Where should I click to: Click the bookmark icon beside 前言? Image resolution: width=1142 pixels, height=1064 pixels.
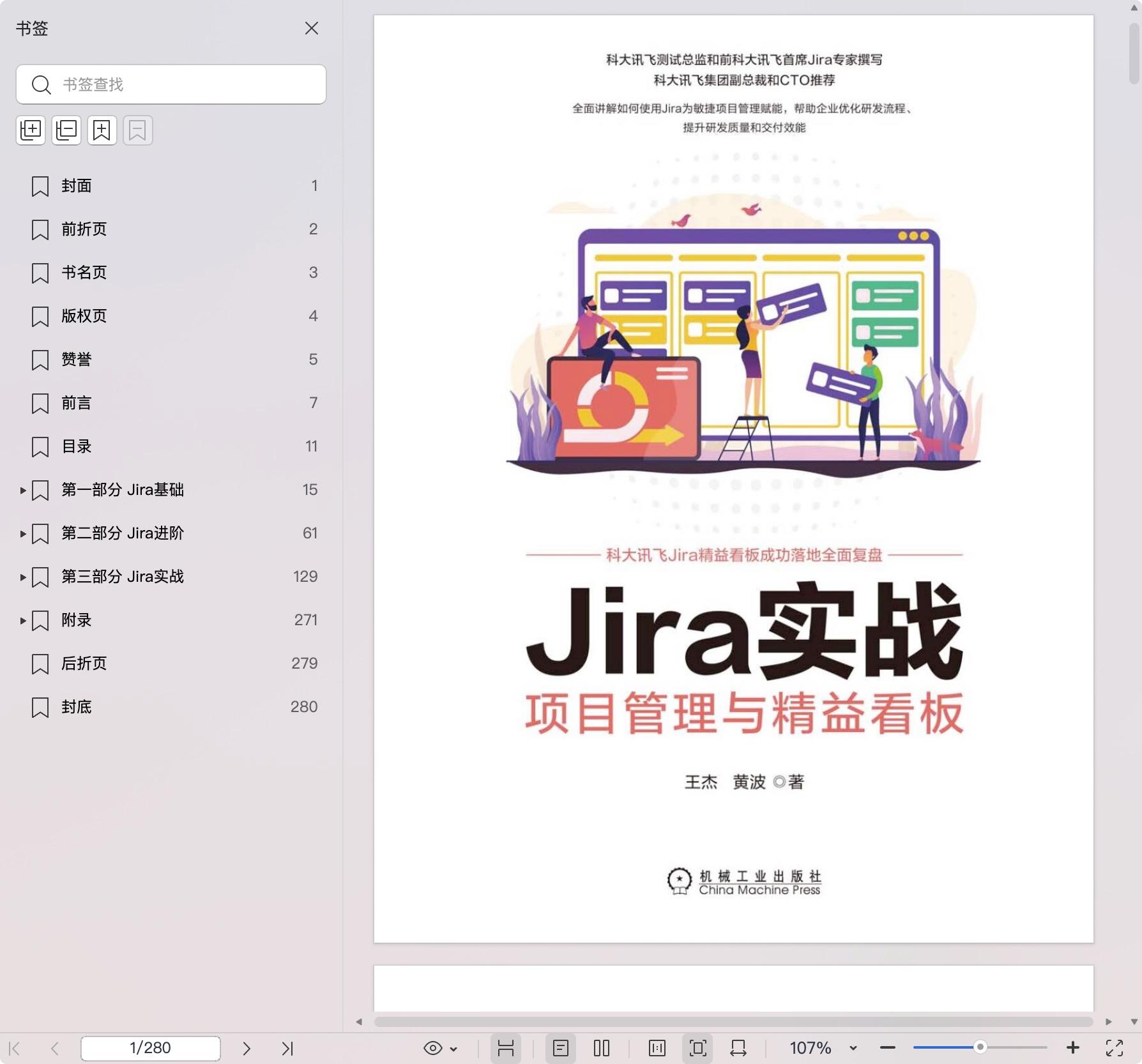[40, 404]
